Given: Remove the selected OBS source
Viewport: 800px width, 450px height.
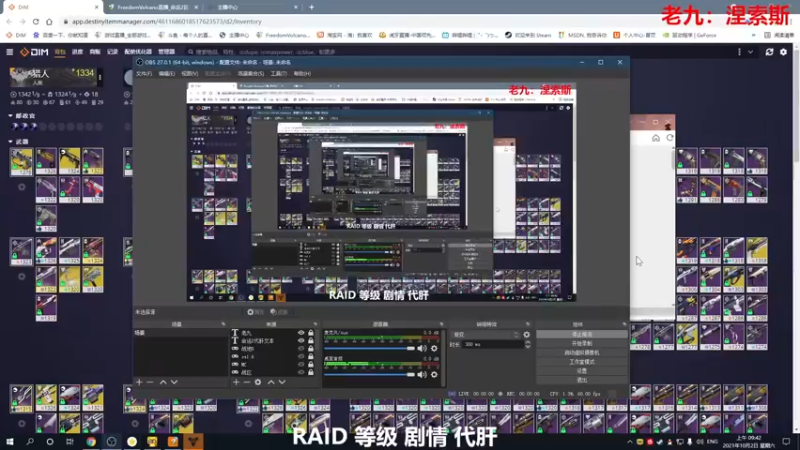Looking at the screenshot, I should pos(247,382).
